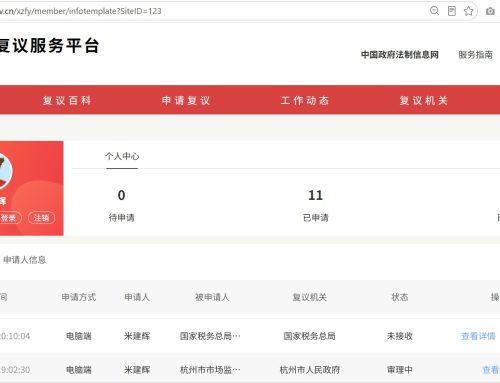Screen dimensions: 500x383
Task: Open 申请复议 navigation menu
Action: point(186,100)
